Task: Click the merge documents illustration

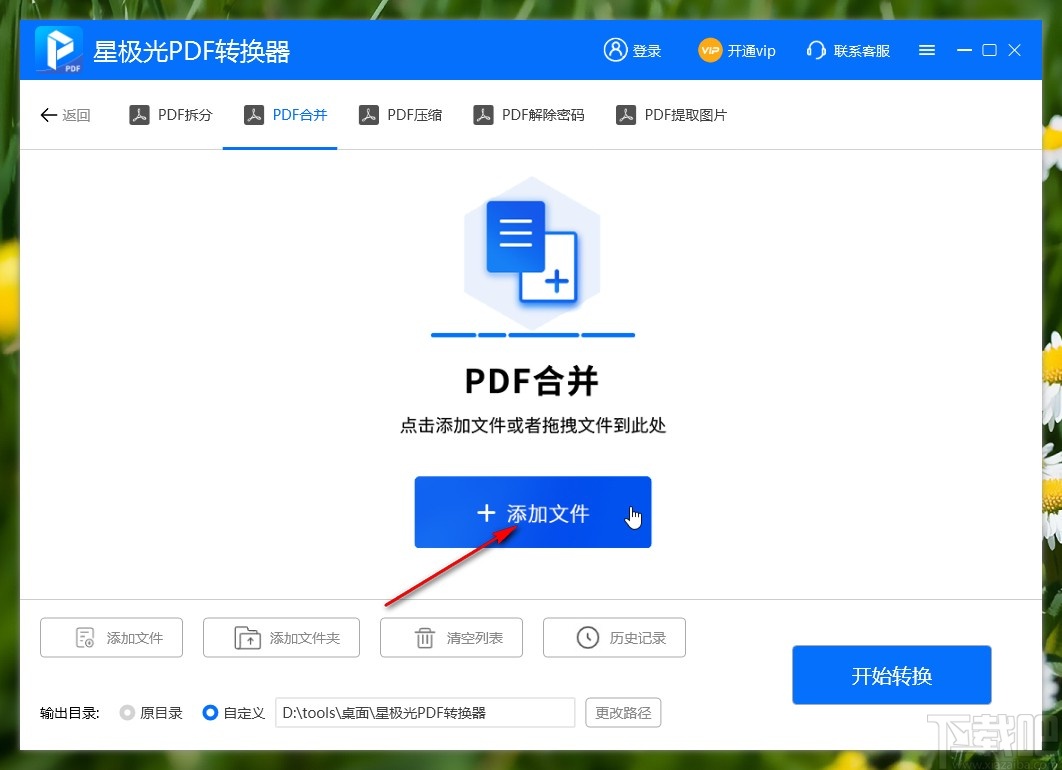Action: coord(532,254)
